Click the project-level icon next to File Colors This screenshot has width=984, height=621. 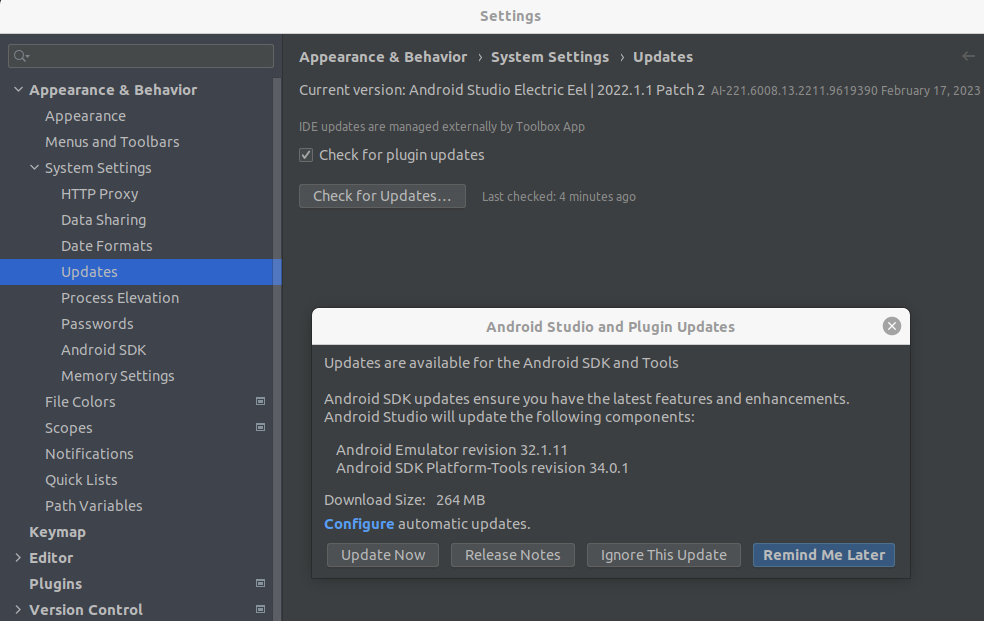pyautogui.click(x=260, y=401)
